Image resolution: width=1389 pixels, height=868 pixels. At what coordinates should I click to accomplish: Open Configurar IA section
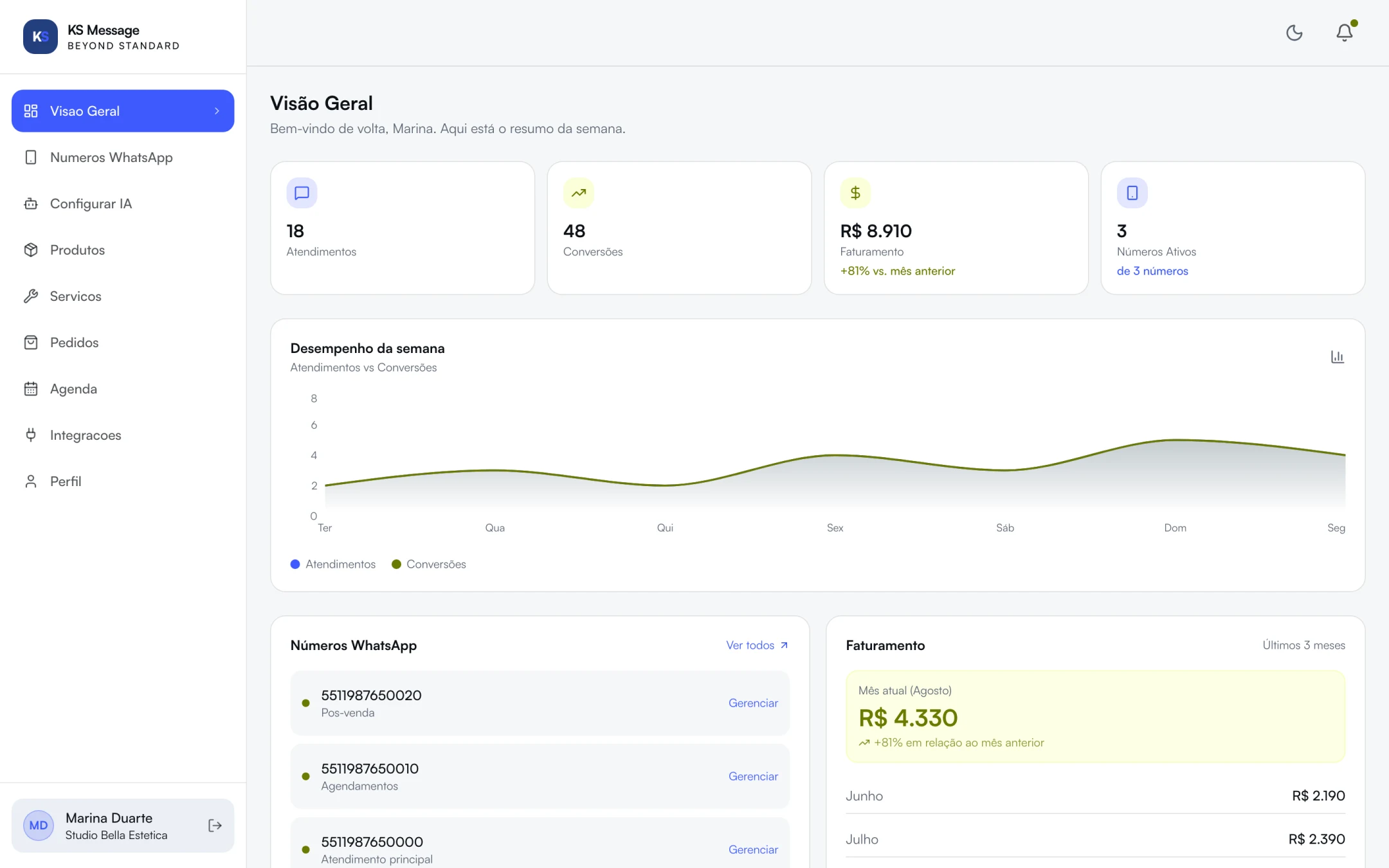tap(123, 203)
